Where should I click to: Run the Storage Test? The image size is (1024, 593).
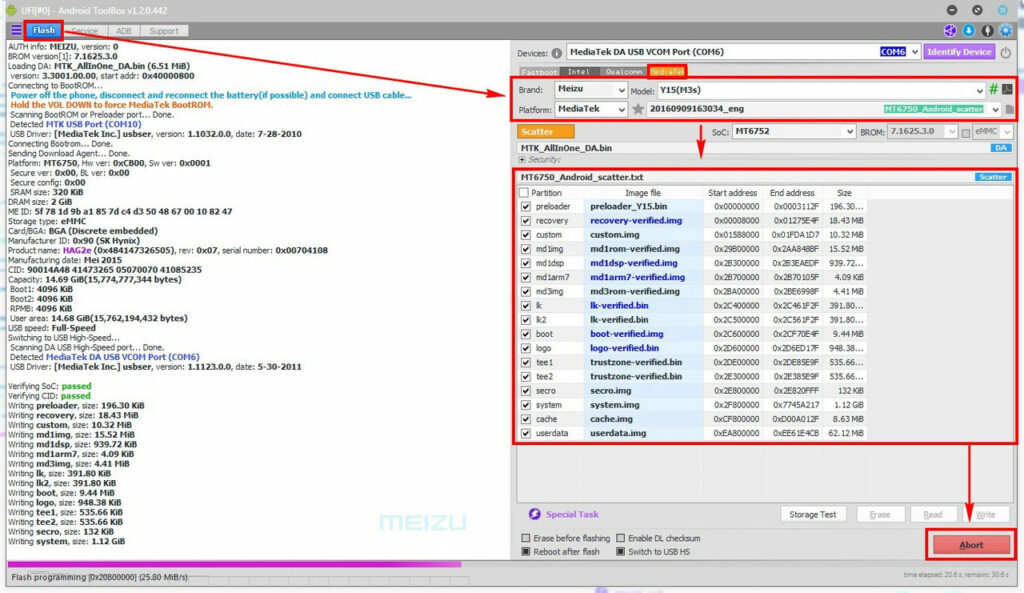[813, 514]
